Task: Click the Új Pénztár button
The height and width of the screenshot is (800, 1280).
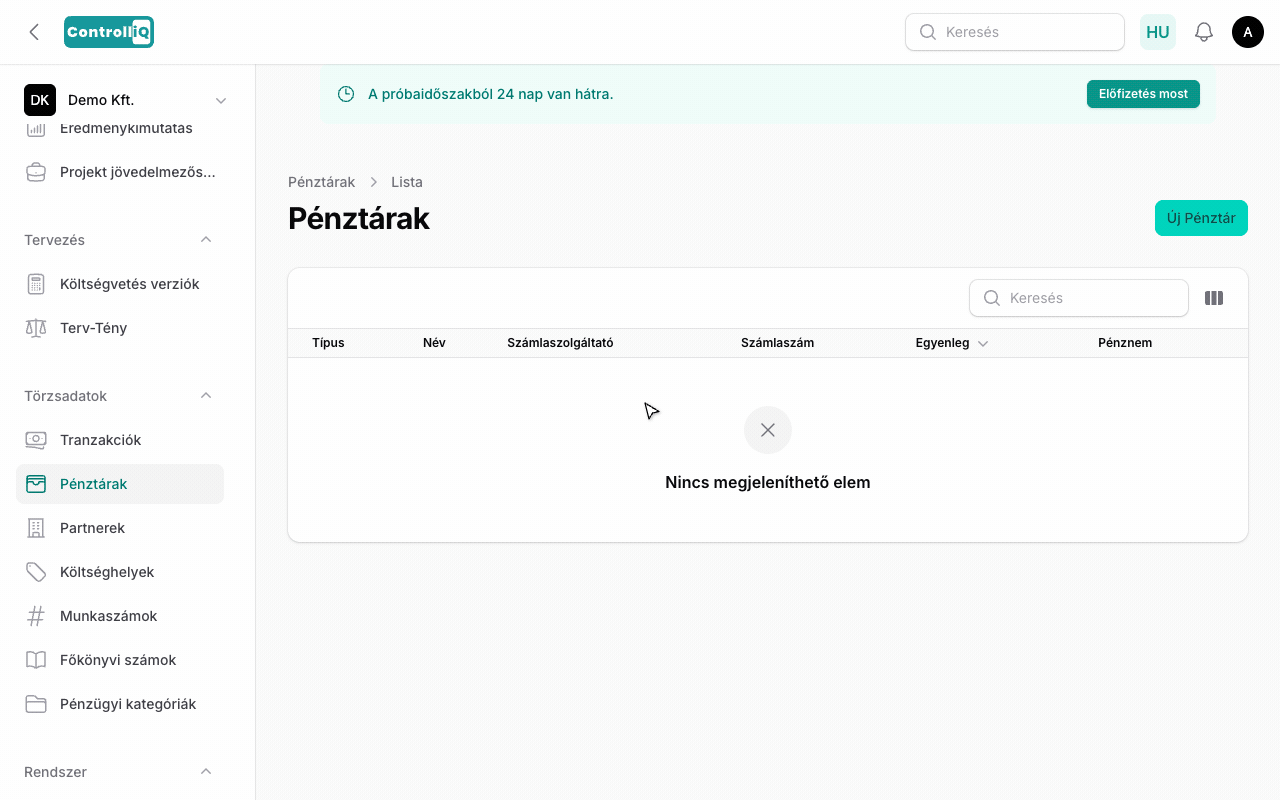Action: [x=1201, y=218]
